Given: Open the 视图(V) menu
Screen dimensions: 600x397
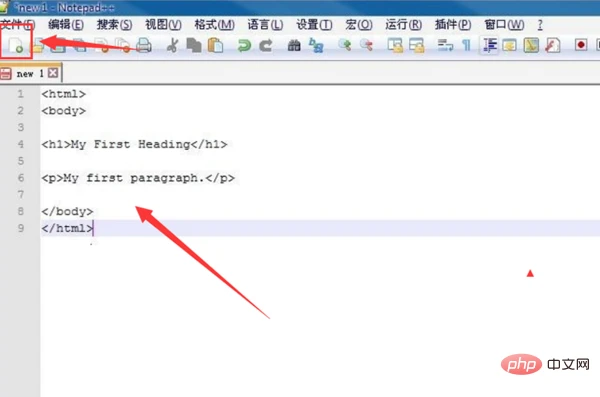Looking at the screenshot, I should pyautogui.click(x=163, y=25).
